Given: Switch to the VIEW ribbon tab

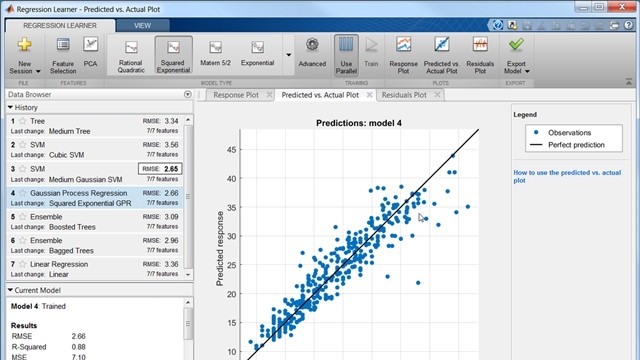Looking at the screenshot, I should point(142,25).
